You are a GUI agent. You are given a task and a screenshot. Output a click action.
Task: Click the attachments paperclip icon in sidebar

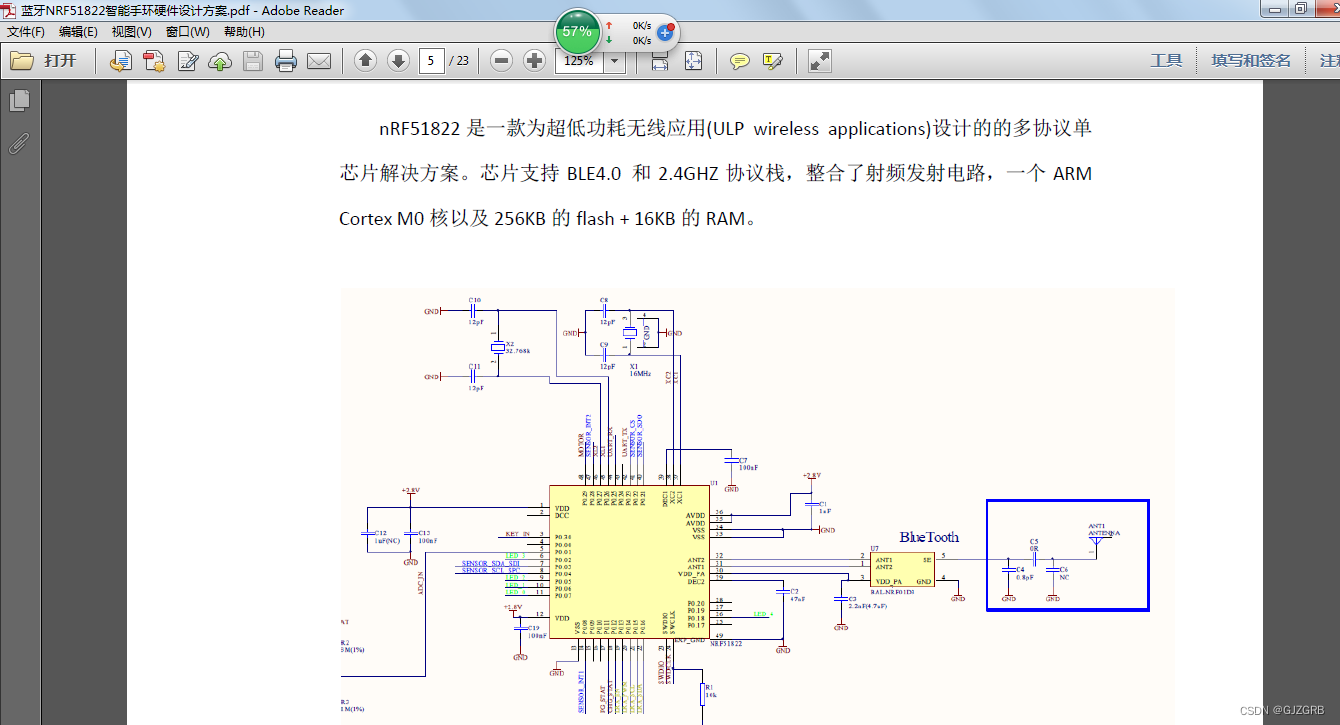point(18,143)
